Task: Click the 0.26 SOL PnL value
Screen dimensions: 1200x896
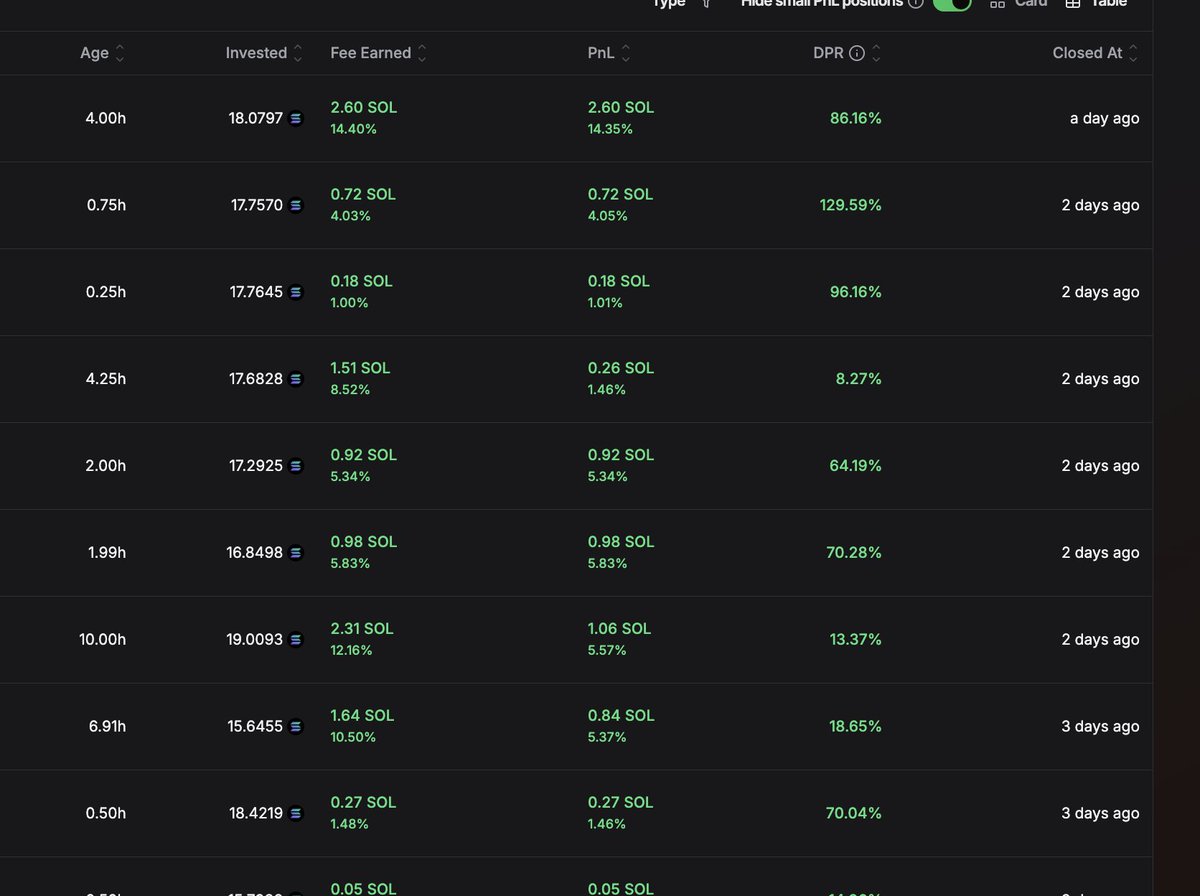Action: pos(621,369)
